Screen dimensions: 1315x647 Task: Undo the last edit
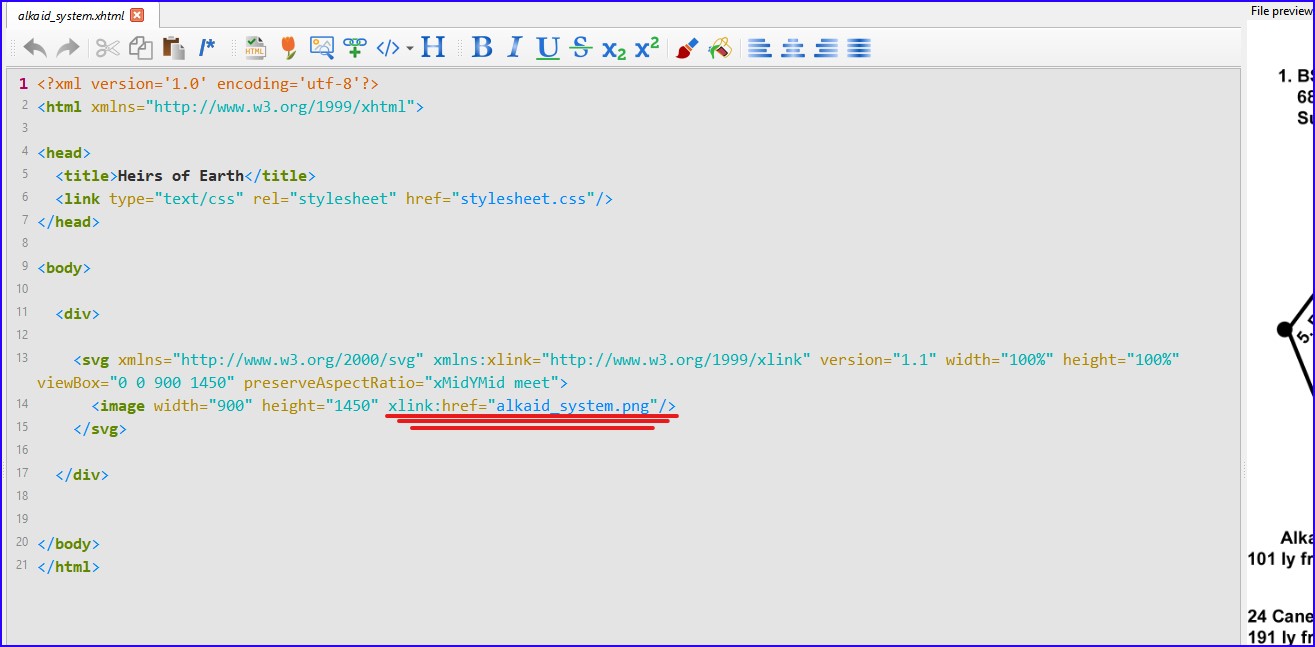coord(35,47)
